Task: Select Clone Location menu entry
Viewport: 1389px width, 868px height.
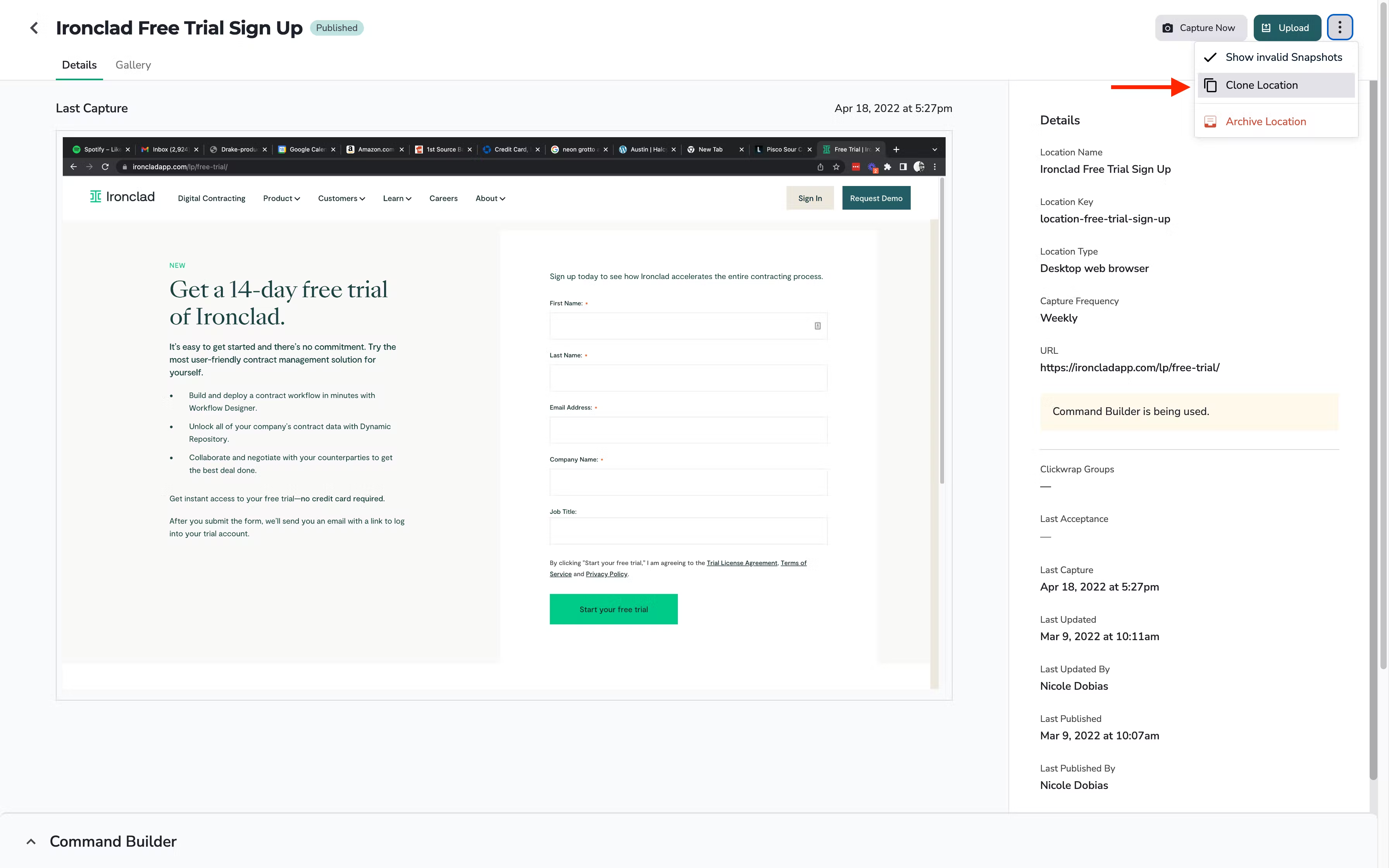Action: tap(1275, 86)
